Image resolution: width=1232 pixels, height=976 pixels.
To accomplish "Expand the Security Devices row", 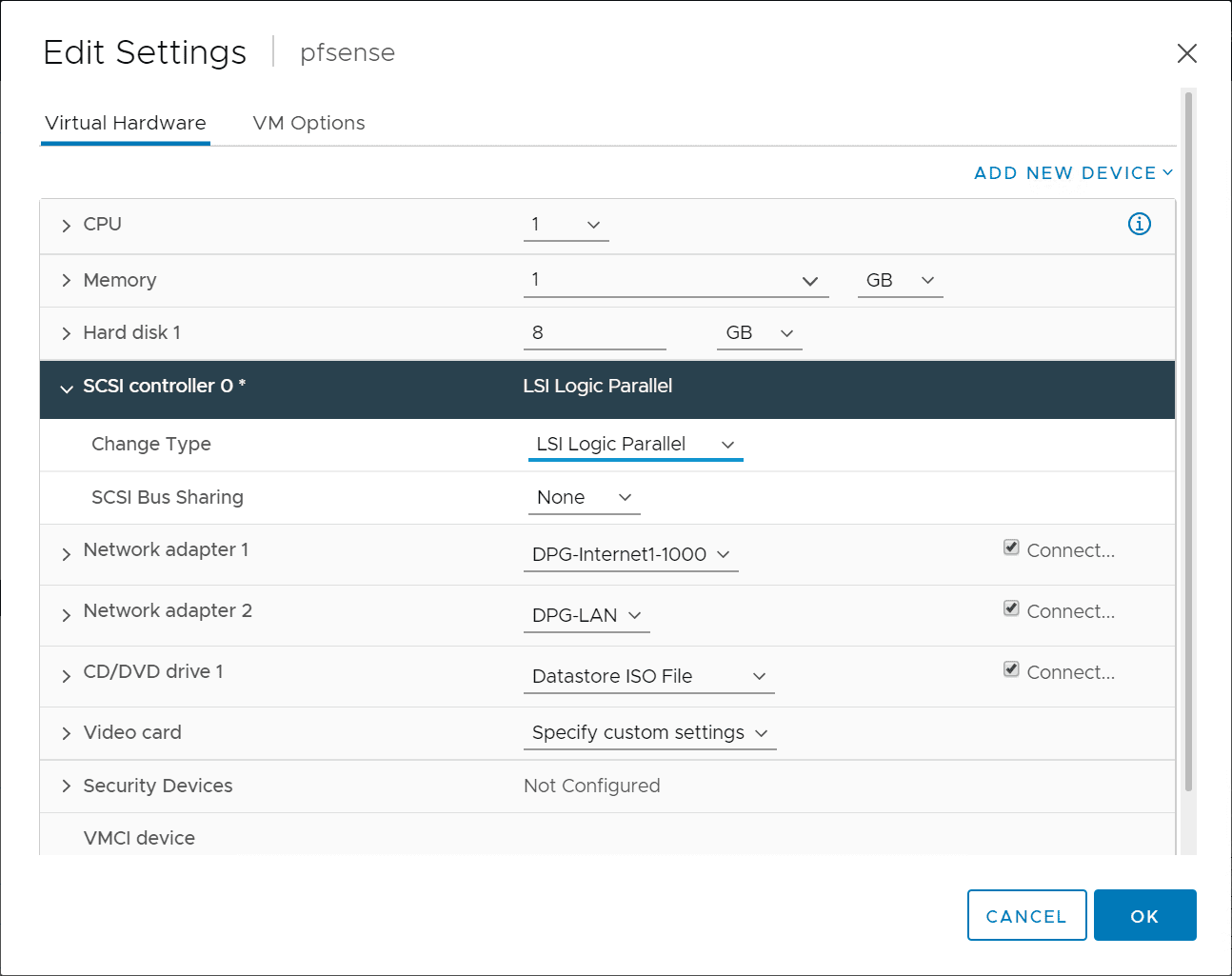I will (66, 786).
